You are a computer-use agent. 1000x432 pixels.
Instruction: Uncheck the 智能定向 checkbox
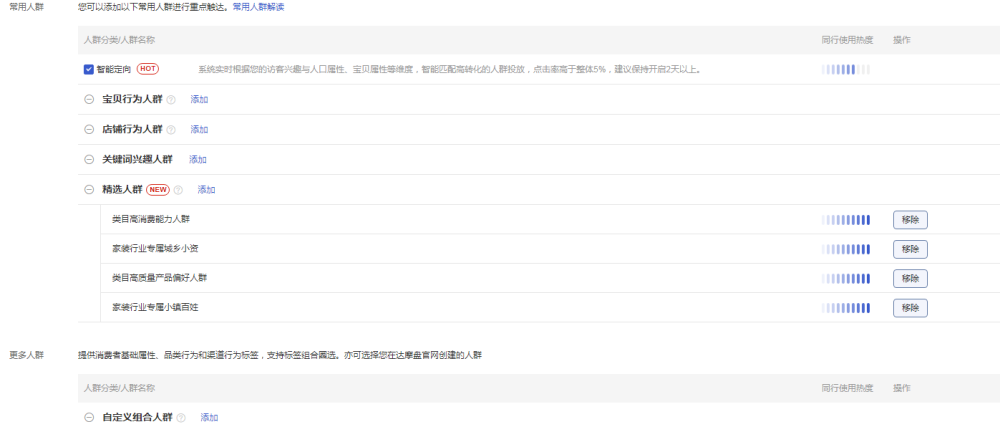(x=89, y=69)
